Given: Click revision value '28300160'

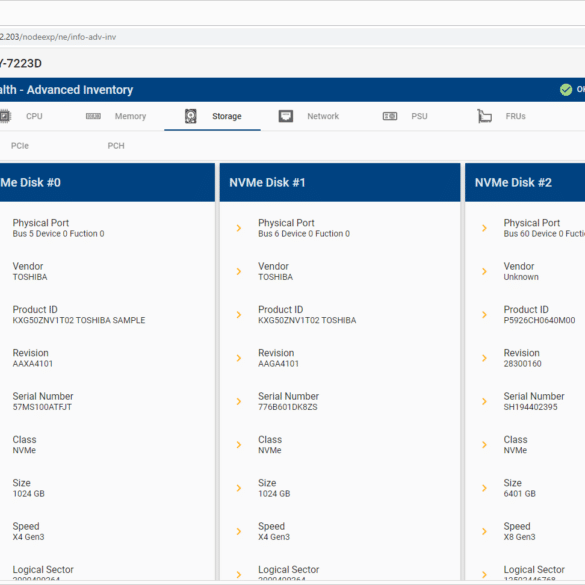Looking at the screenshot, I should pyautogui.click(x=522, y=364).
